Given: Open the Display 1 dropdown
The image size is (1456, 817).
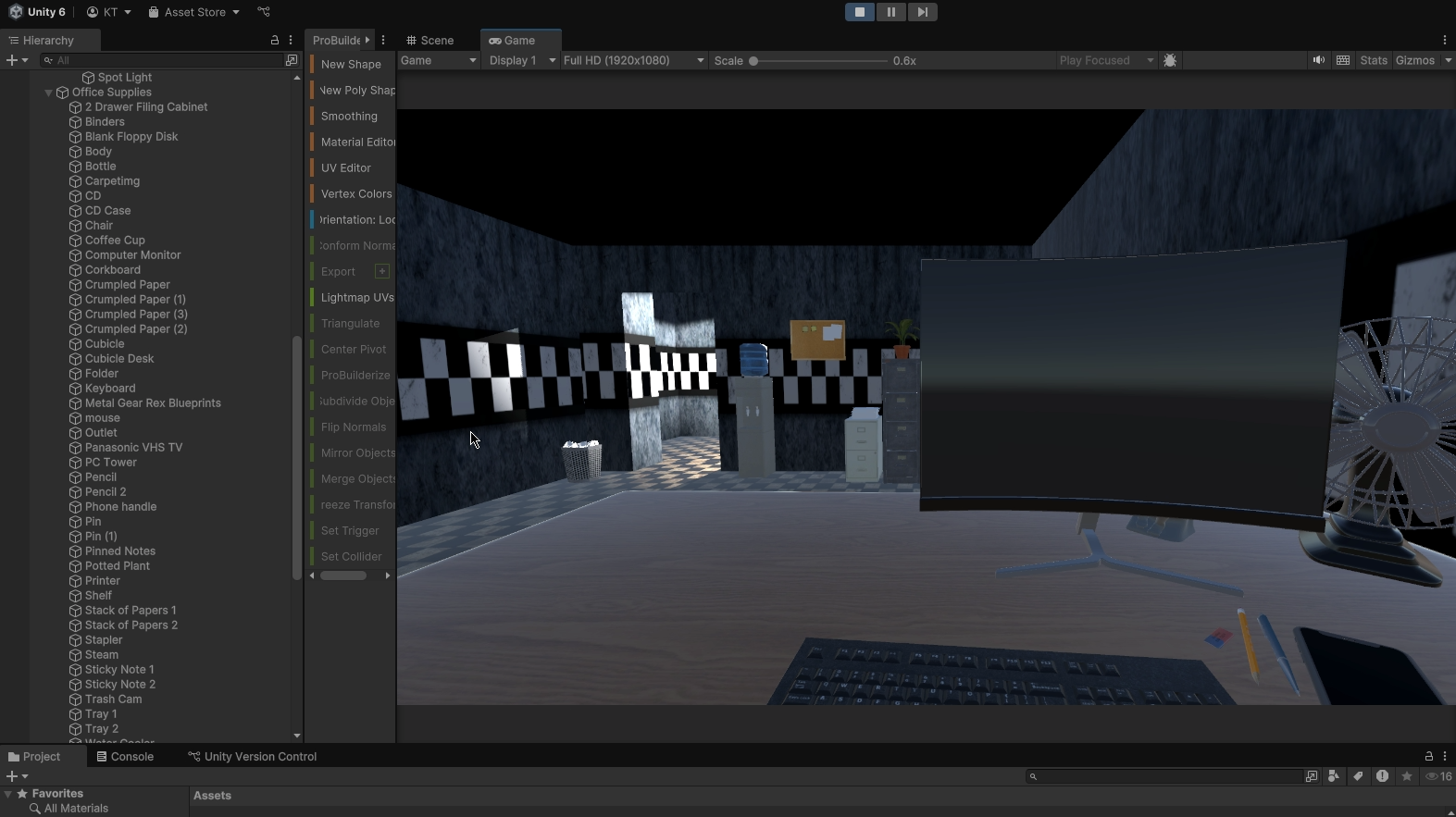Looking at the screenshot, I should point(521,60).
